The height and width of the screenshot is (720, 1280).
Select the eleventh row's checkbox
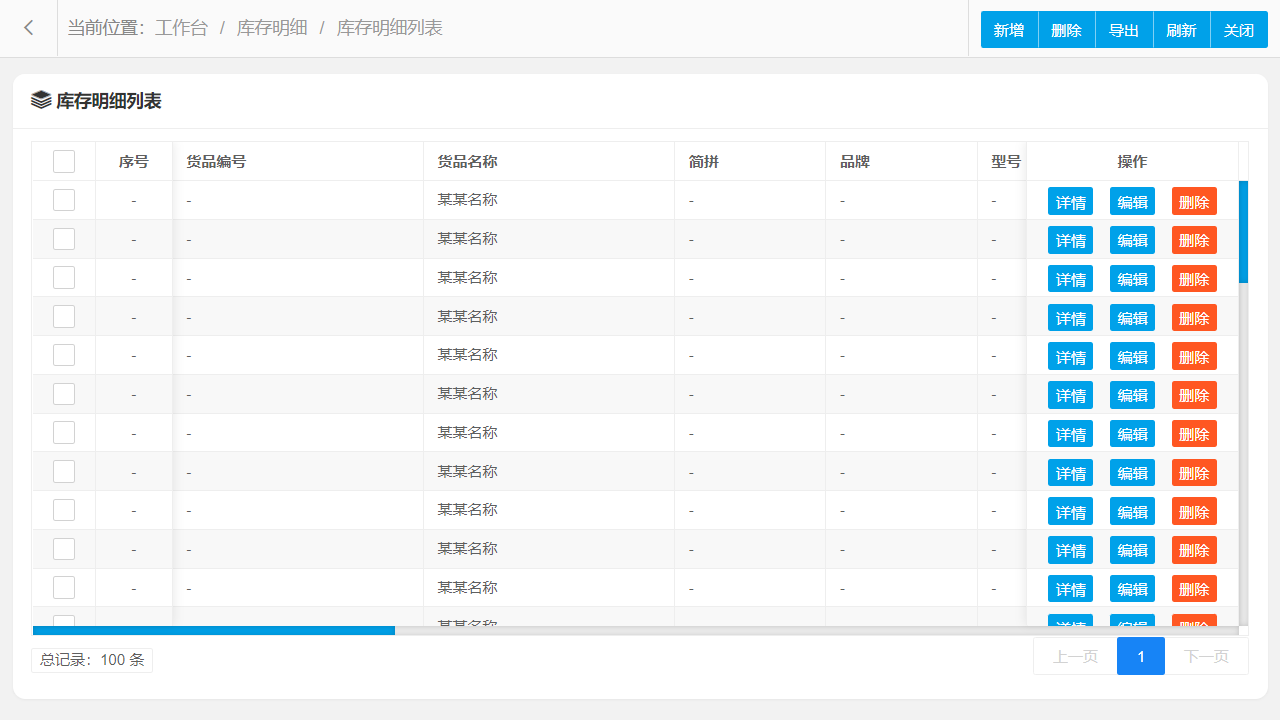(64, 588)
